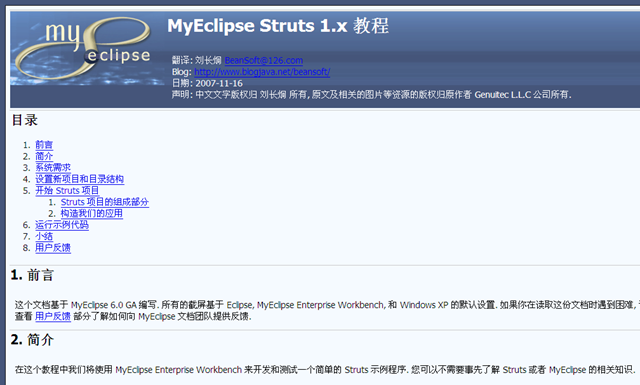Click the copyright notice mentioning Genuitec L.L.C
The height and width of the screenshot is (385, 640).
371,95
